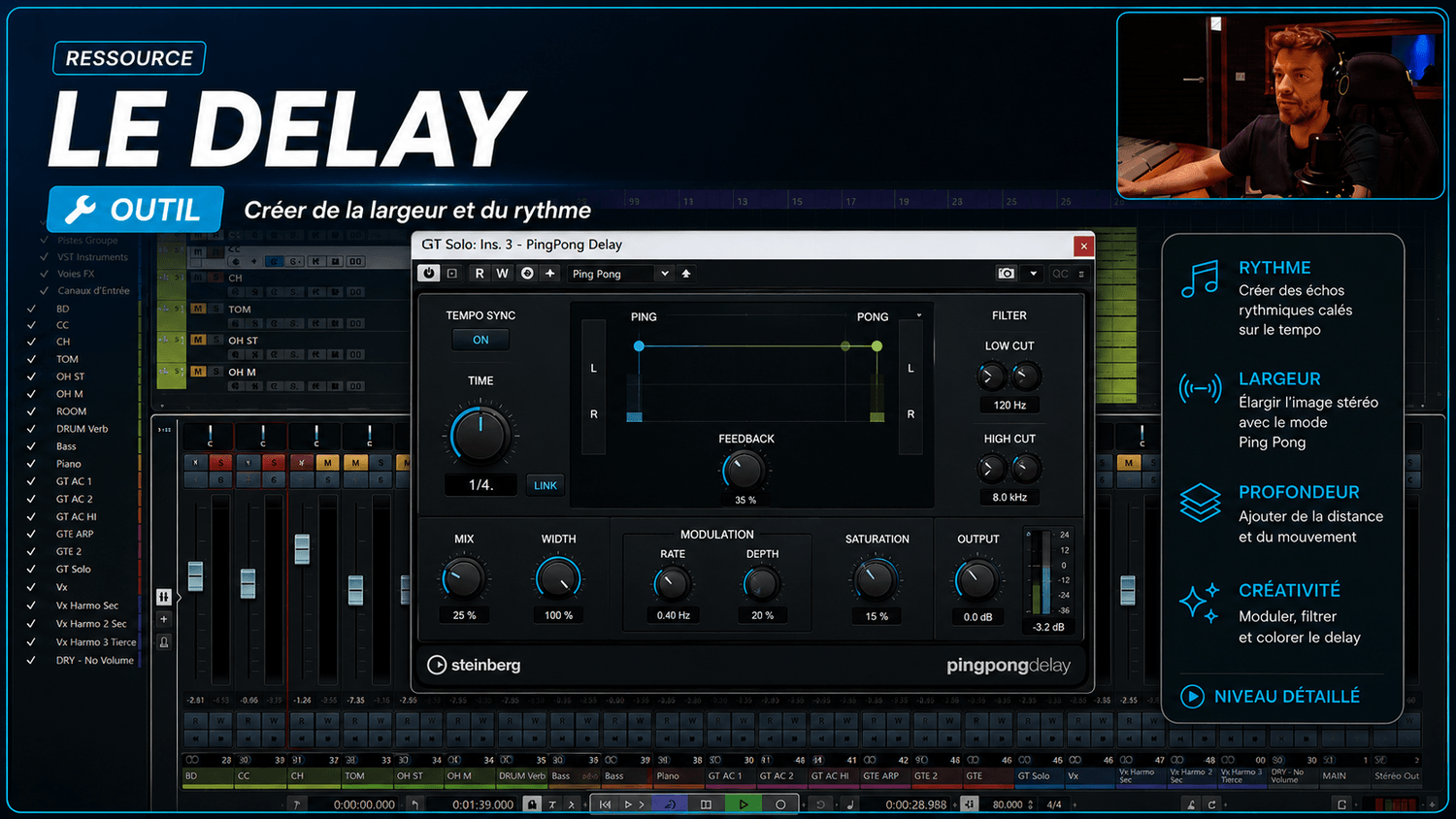Click the blue PING node in delay display
The image size is (1456, 819).
(639, 346)
